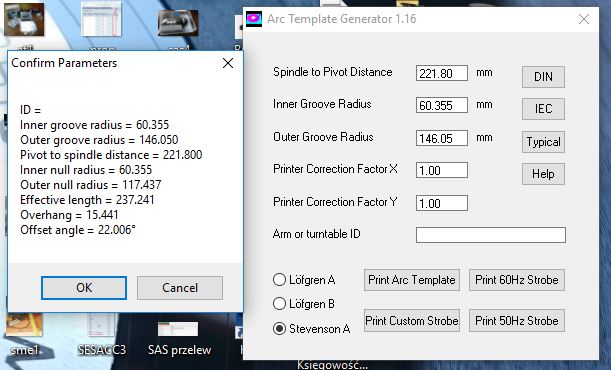Apply IEC groove radius preset
The width and height of the screenshot is (611, 370).
543,109
